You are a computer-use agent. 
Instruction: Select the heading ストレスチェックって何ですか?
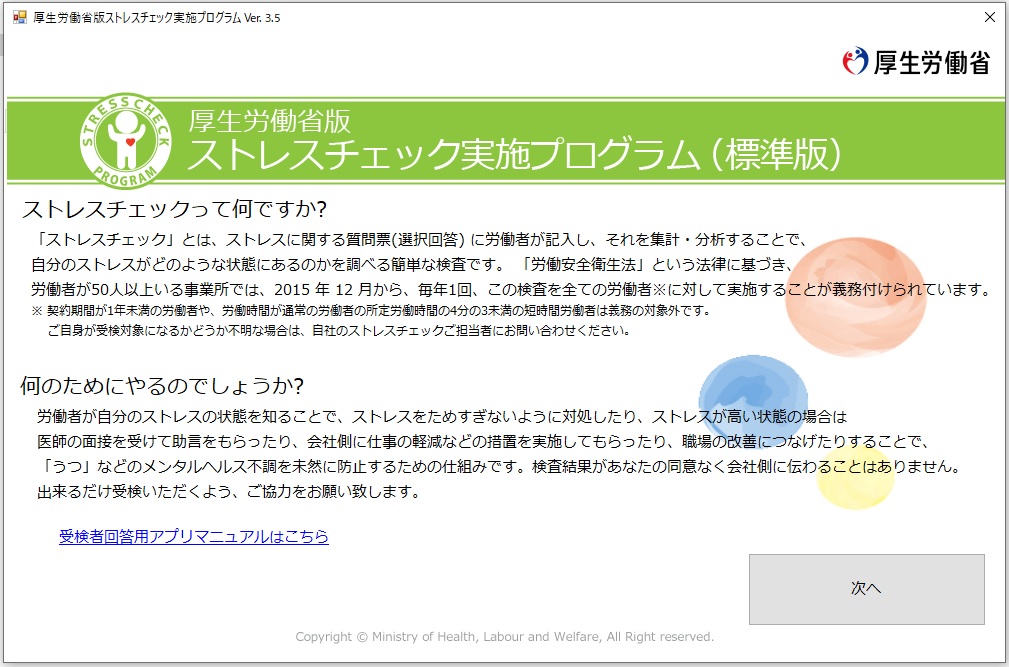point(174,209)
